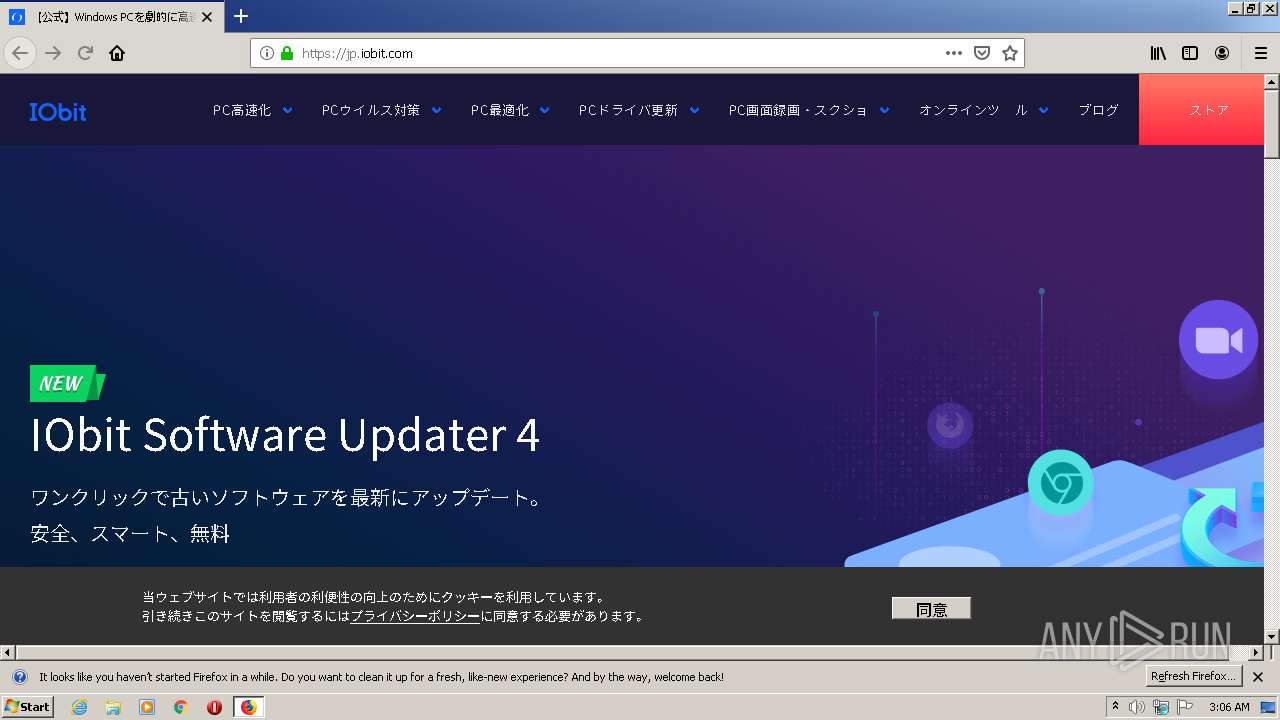Click the video camera bubble in banner
Screen dimensions: 1280x720
[x=1218, y=340]
